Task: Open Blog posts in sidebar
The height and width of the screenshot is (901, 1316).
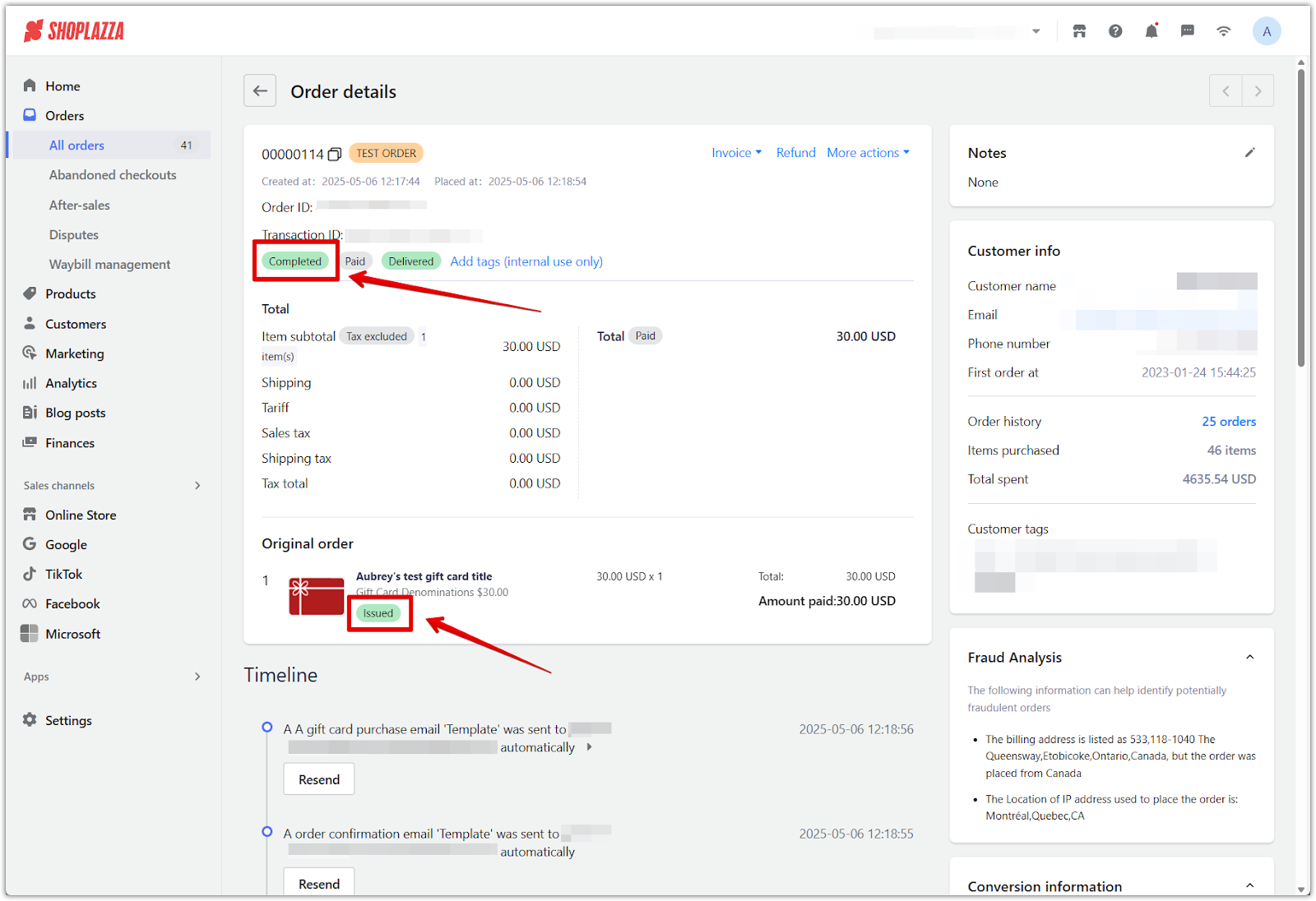Action: pos(75,413)
